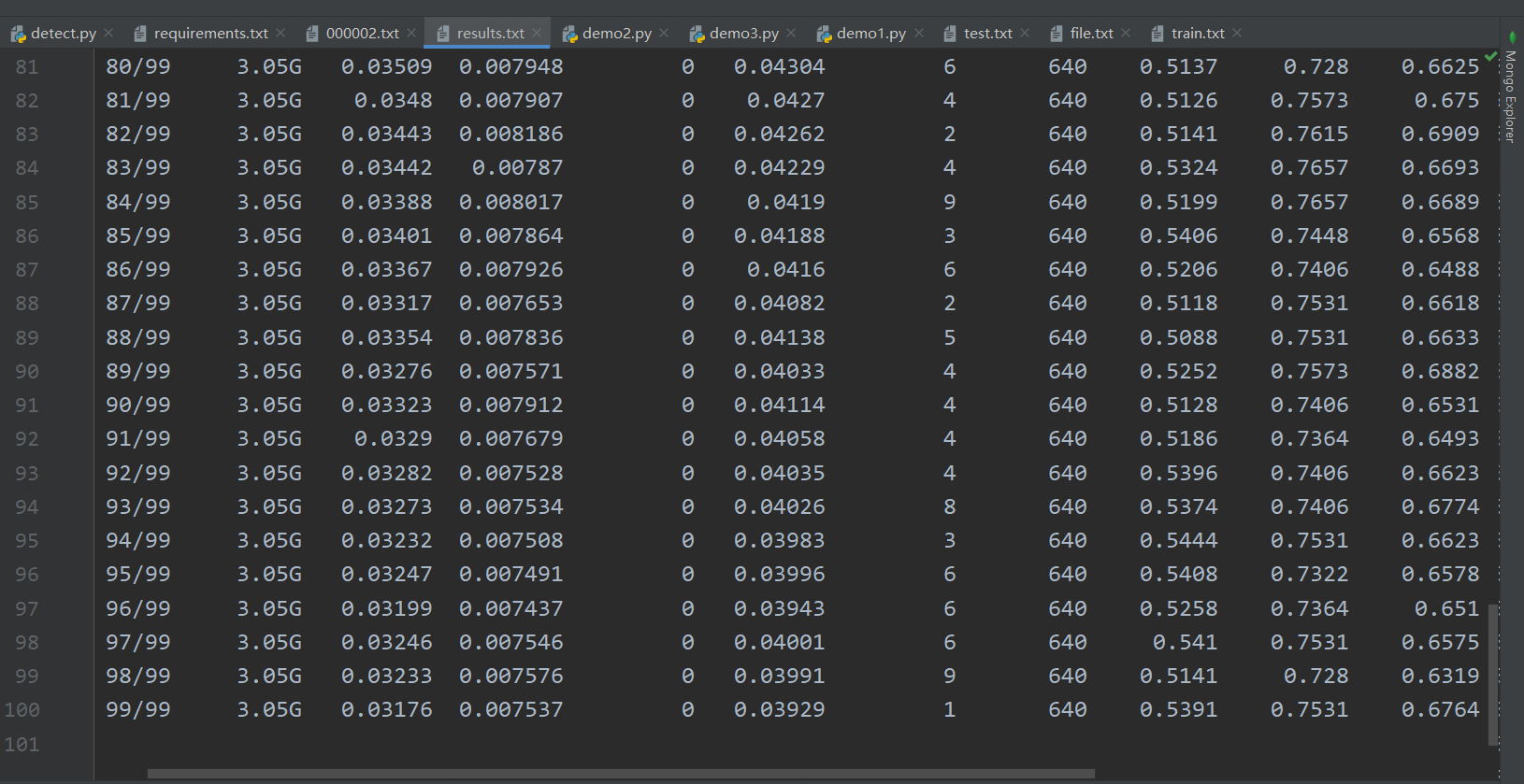
Task: Close the requirements.txt tab
Action: click(x=280, y=33)
